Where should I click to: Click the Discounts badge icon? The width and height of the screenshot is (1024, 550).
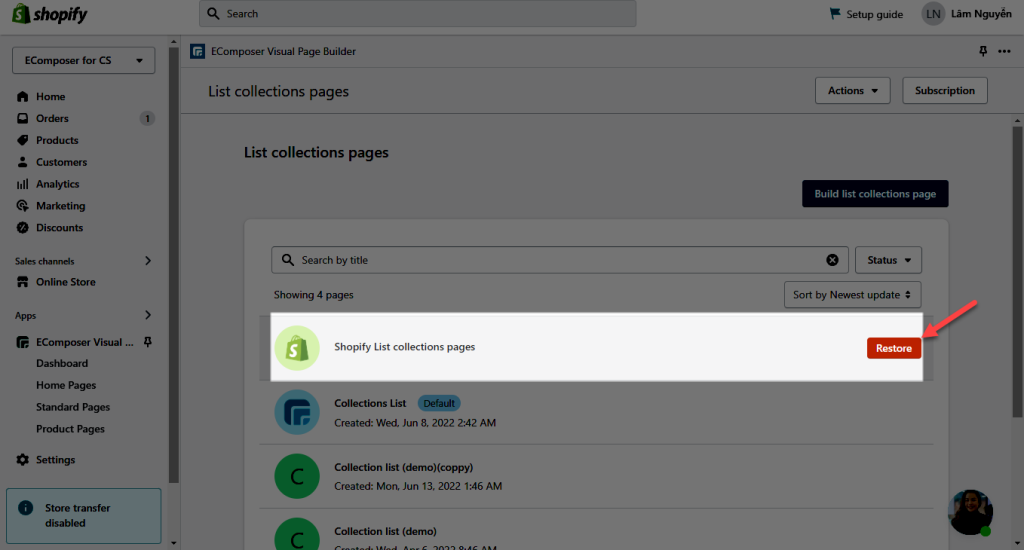pos(23,228)
